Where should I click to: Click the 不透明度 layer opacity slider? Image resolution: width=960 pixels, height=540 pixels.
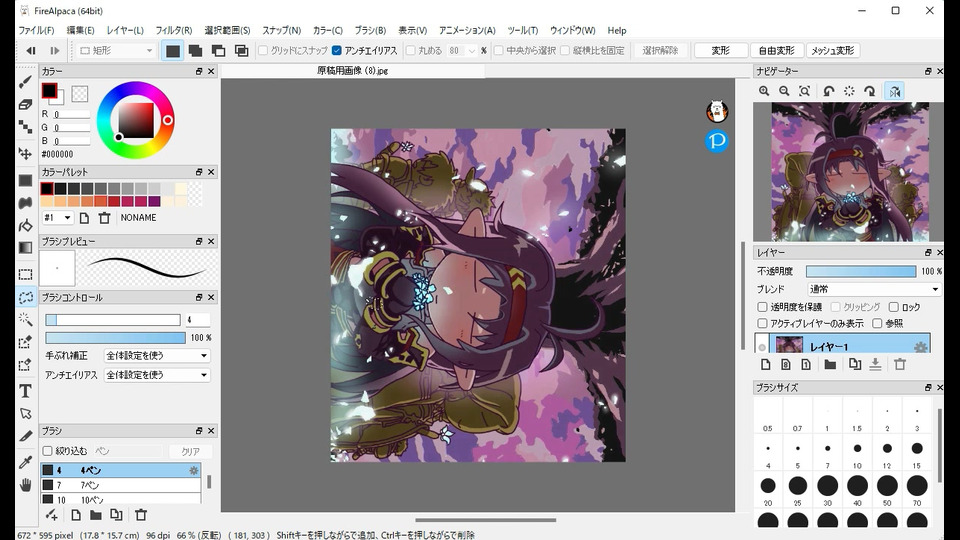coord(861,271)
